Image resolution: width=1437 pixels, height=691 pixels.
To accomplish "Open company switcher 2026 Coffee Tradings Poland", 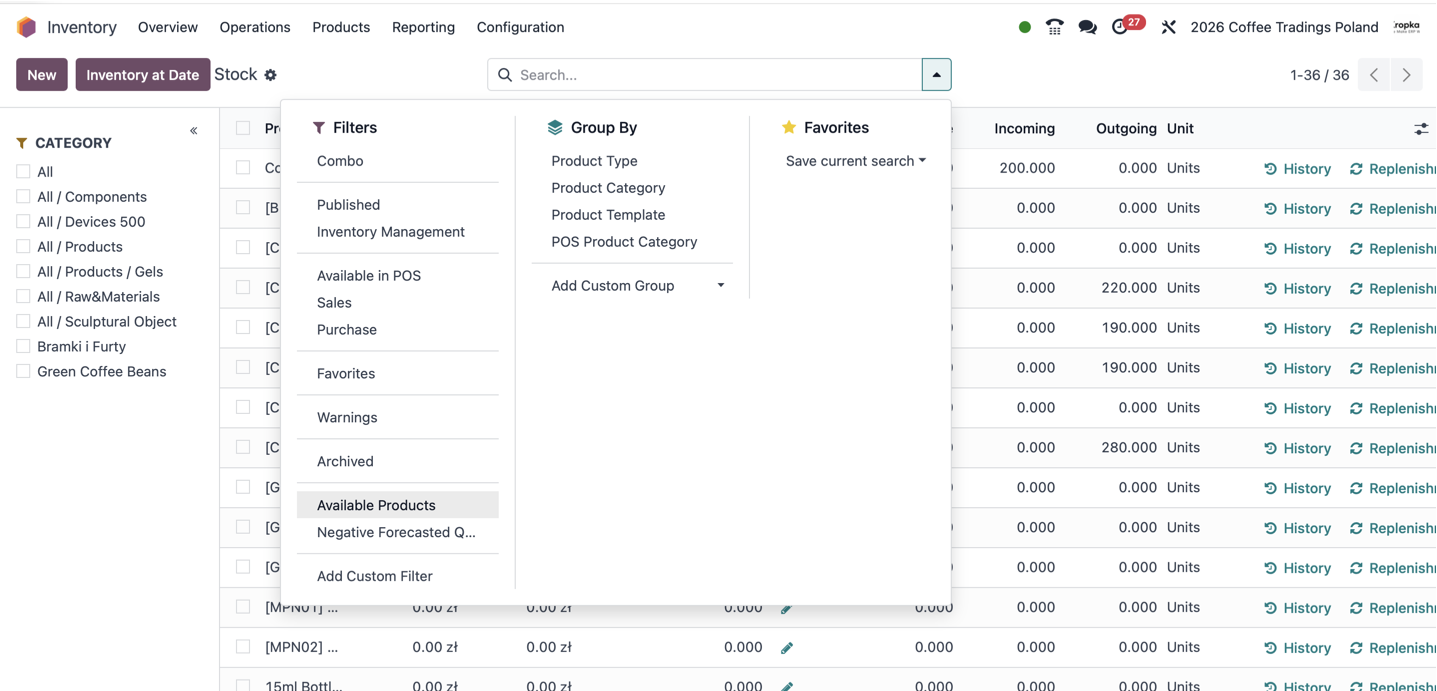I will click(x=1284, y=27).
